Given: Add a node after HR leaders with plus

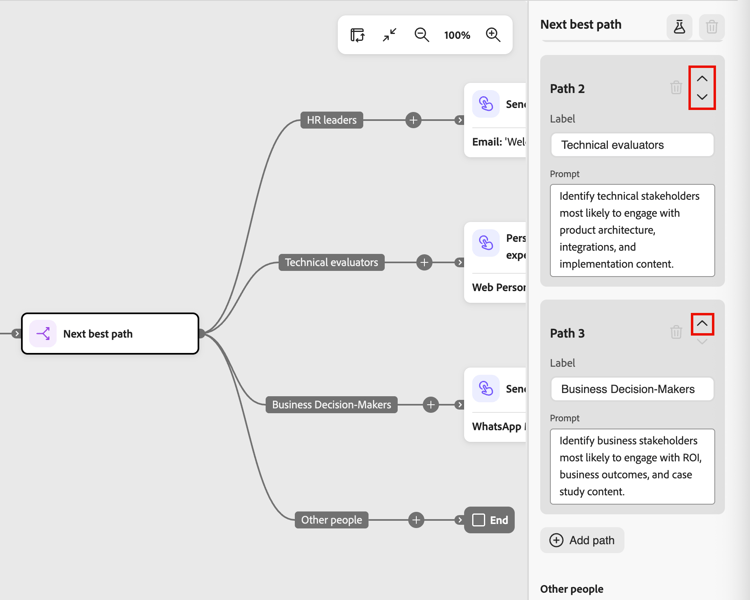Looking at the screenshot, I should (413, 120).
